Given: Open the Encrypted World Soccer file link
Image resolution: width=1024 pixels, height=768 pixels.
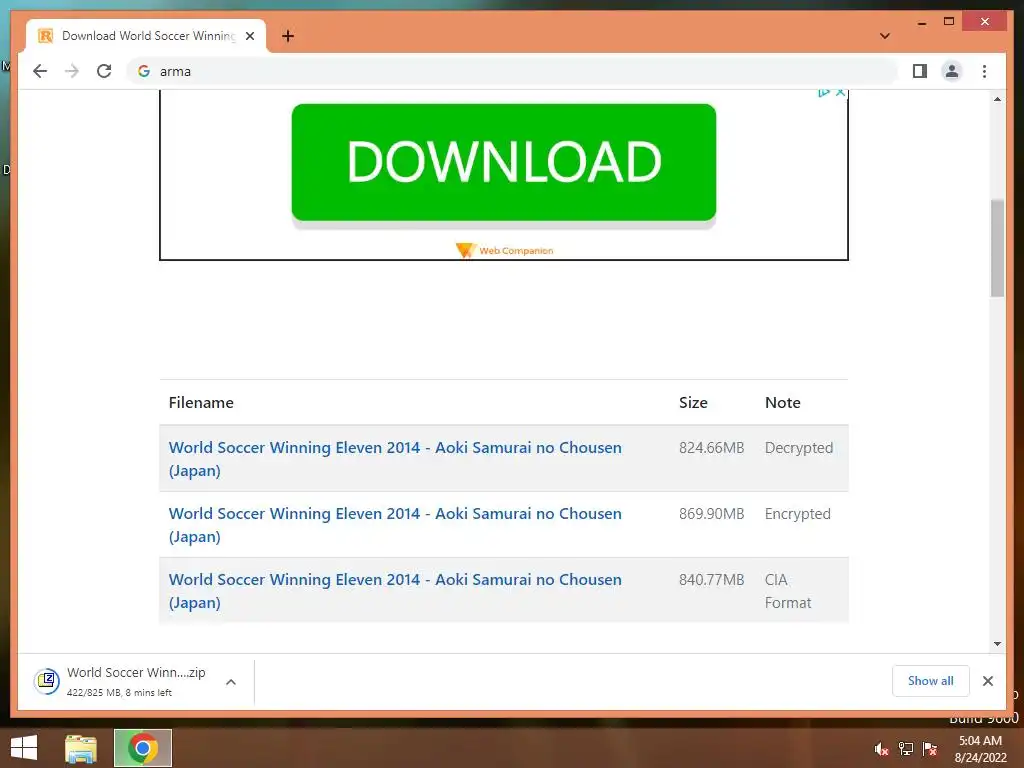Looking at the screenshot, I should click(394, 524).
